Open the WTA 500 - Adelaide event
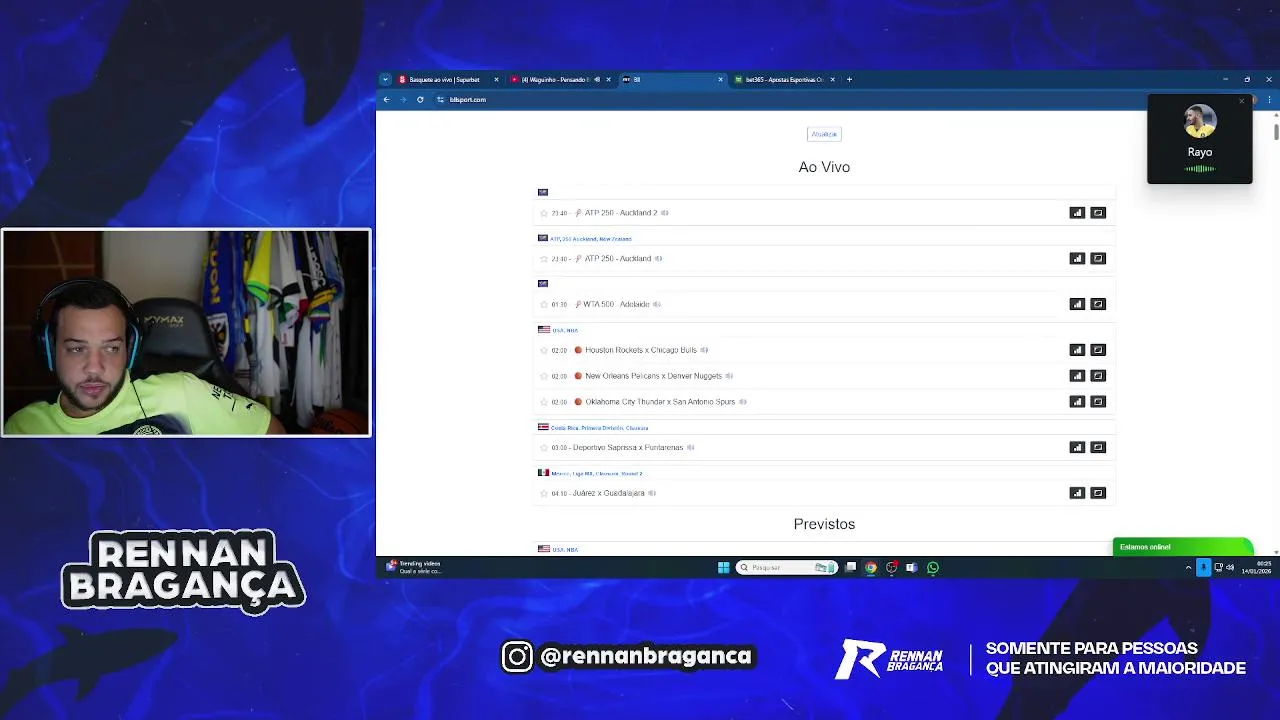Image resolution: width=1280 pixels, height=720 pixels. coord(616,304)
